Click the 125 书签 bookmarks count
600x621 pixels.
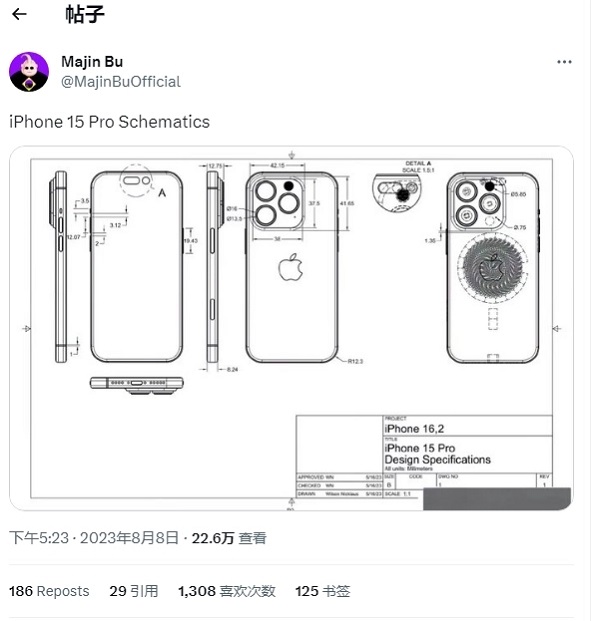[322, 591]
